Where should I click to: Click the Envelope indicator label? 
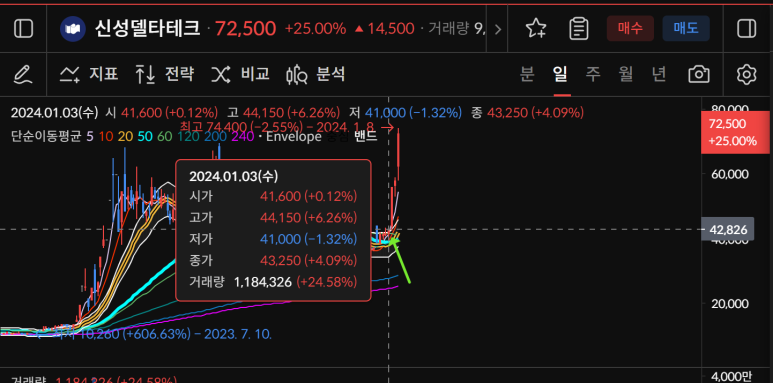coord(294,137)
